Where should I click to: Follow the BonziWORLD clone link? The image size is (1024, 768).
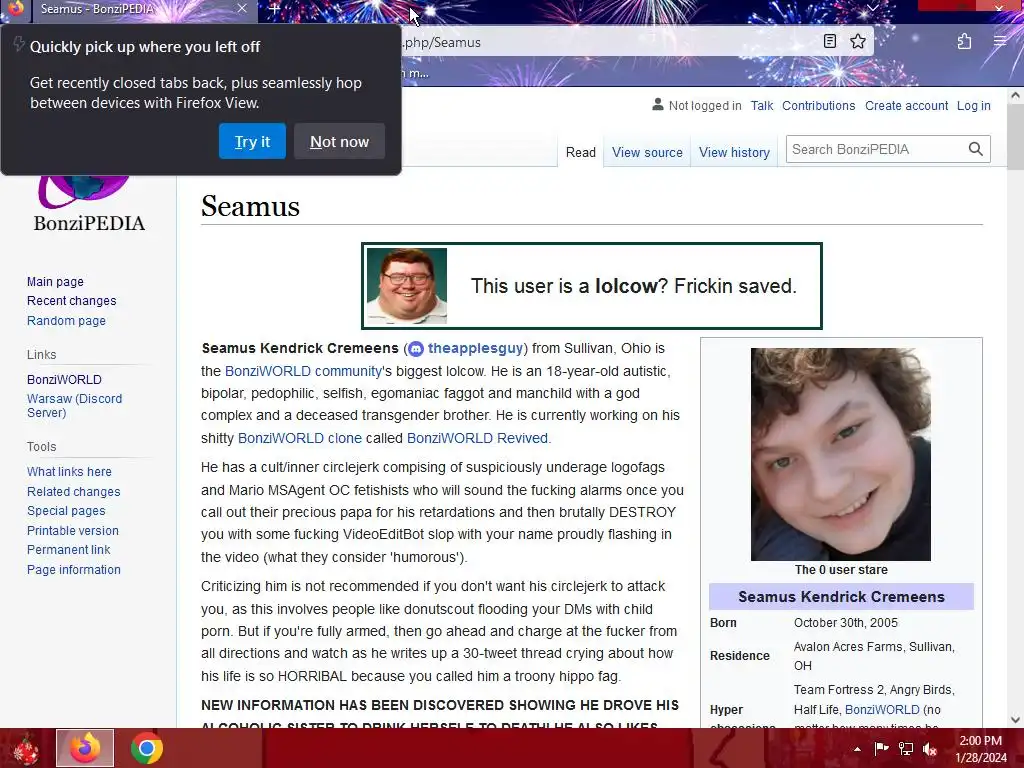click(x=300, y=438)
